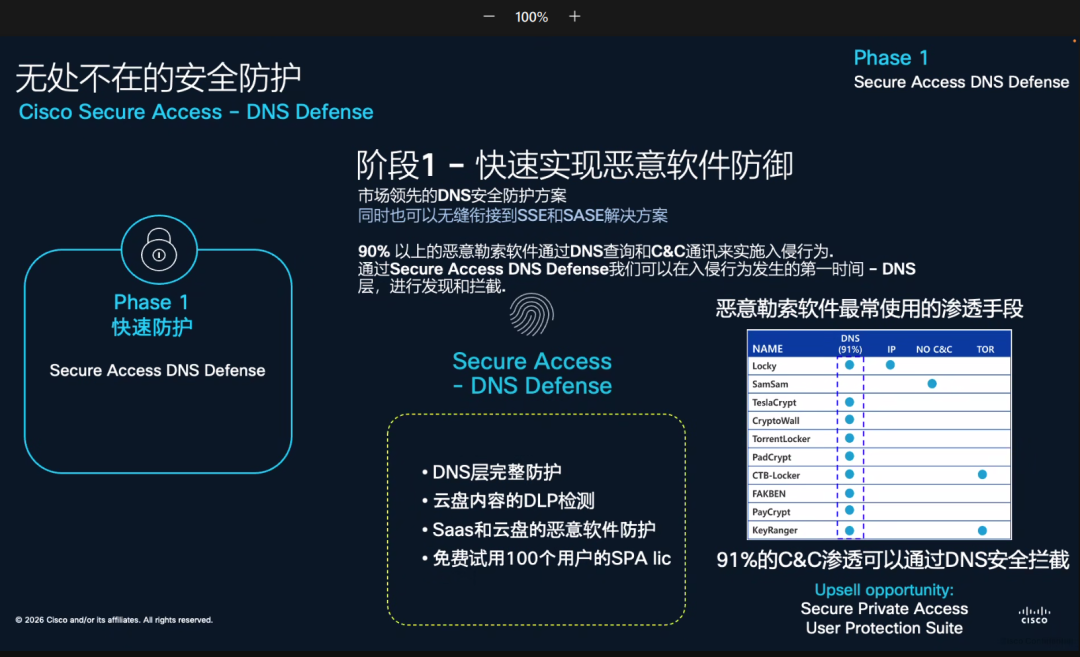Click the SamSam NO C&C dot
This screenshot has width=1080, height=657.
click(x=932, y=384)
